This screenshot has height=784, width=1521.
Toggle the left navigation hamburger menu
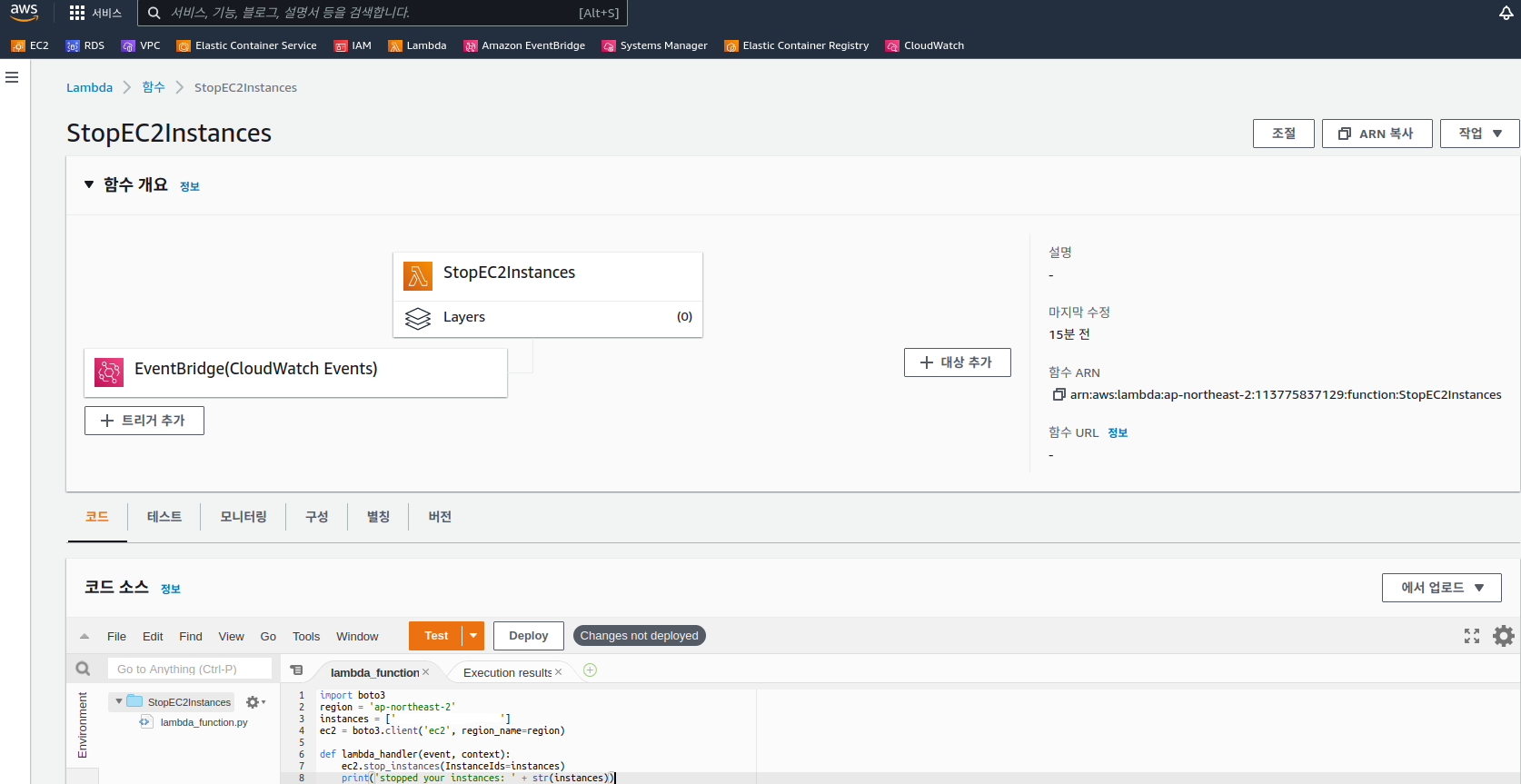click(x=12, y=77)
